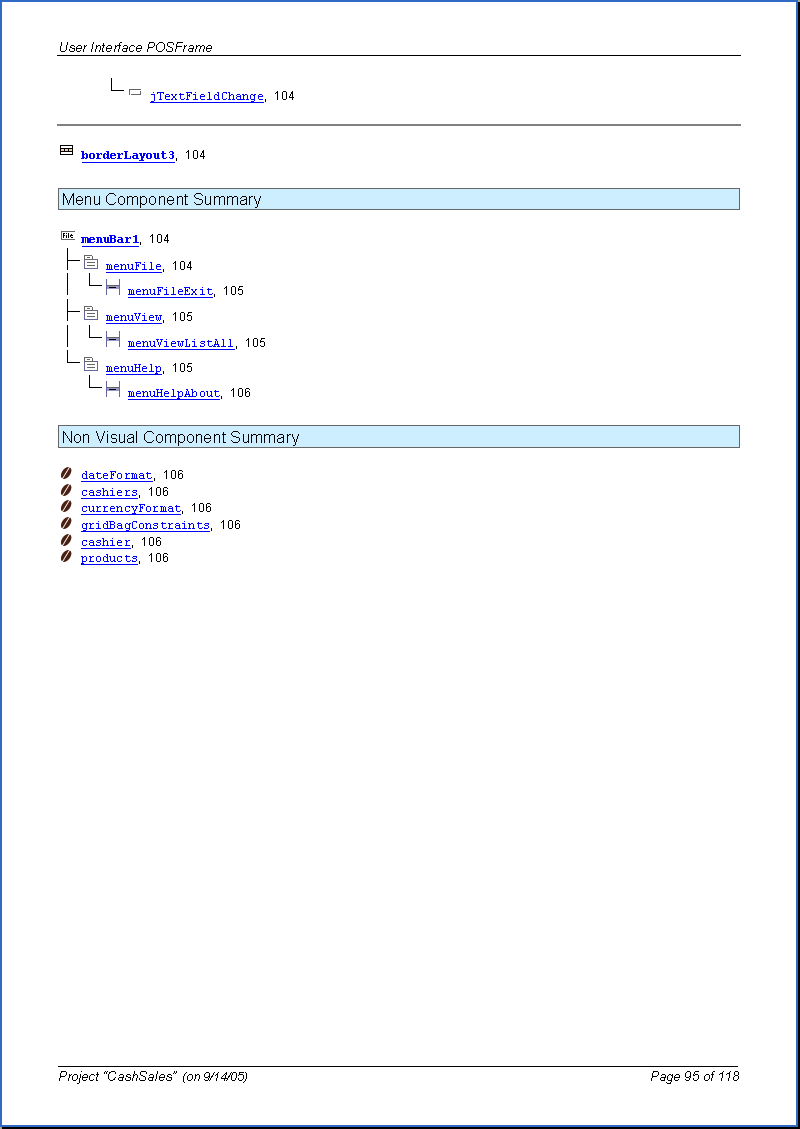Open the products link
The image size is (800, 1129).
tap(109, 558)
